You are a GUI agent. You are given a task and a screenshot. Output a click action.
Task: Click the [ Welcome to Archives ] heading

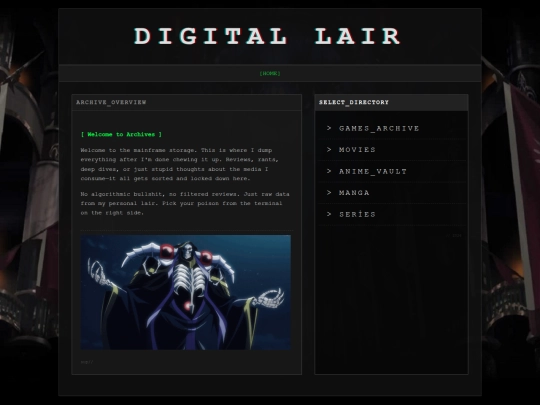pyautogui.click(x=121, y=134)
